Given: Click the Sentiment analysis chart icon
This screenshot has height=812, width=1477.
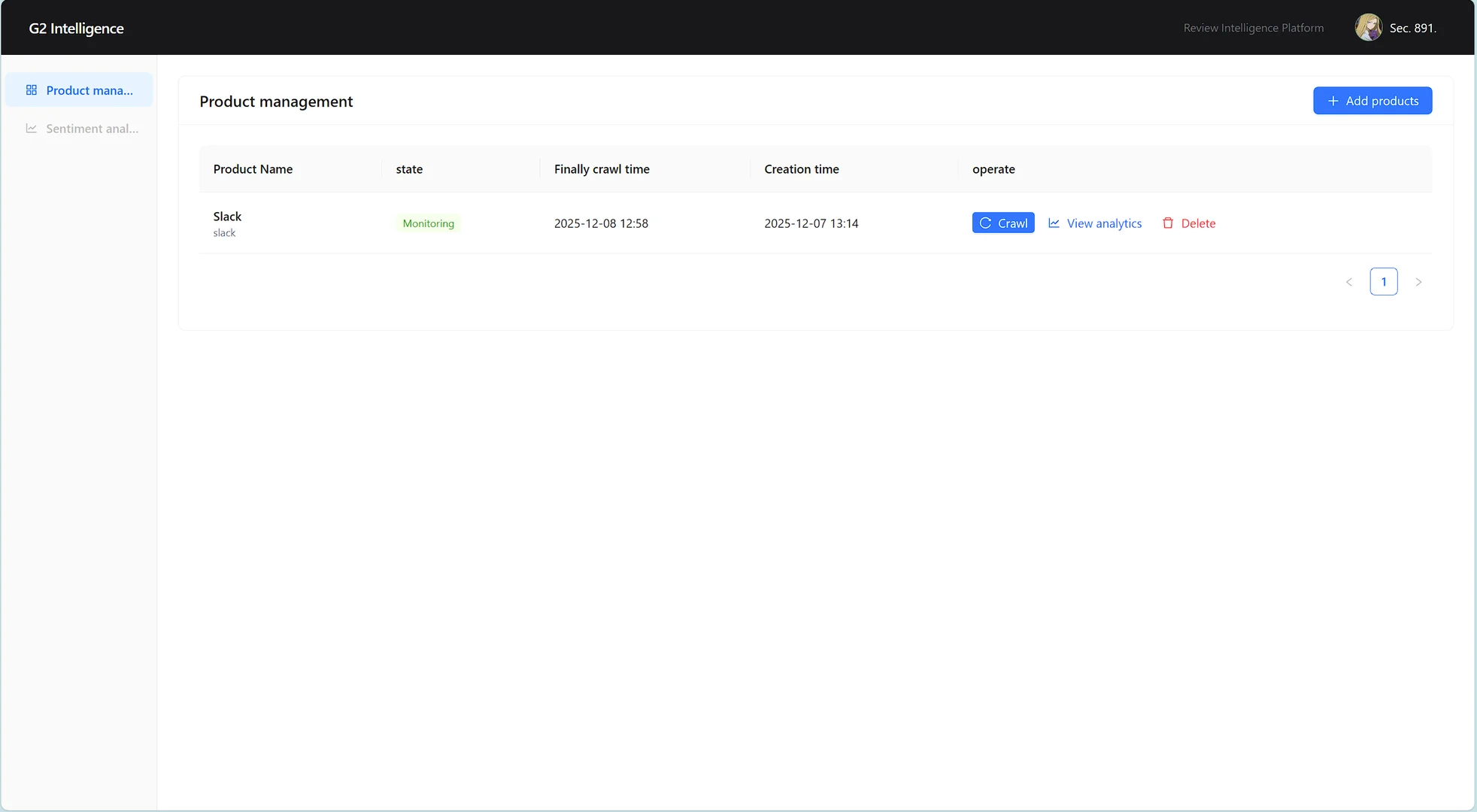Looking at the screenshot, I should [32, 129].
